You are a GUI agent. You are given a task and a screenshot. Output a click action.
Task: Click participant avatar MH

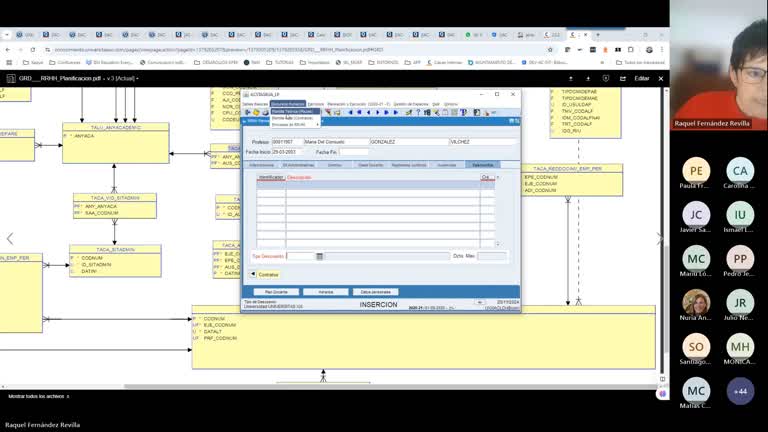coord(740,347)
